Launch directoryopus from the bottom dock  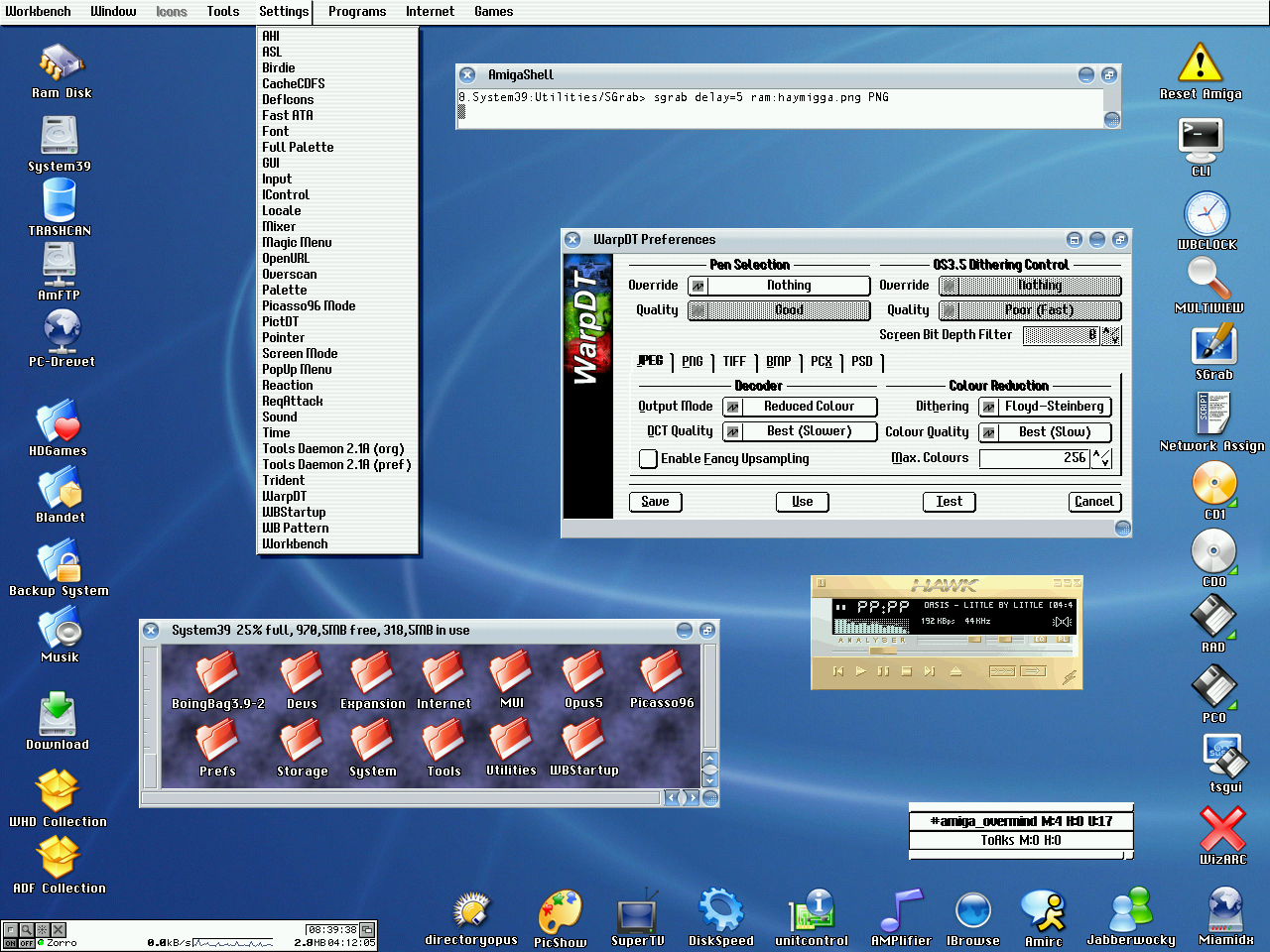[471, 910]
